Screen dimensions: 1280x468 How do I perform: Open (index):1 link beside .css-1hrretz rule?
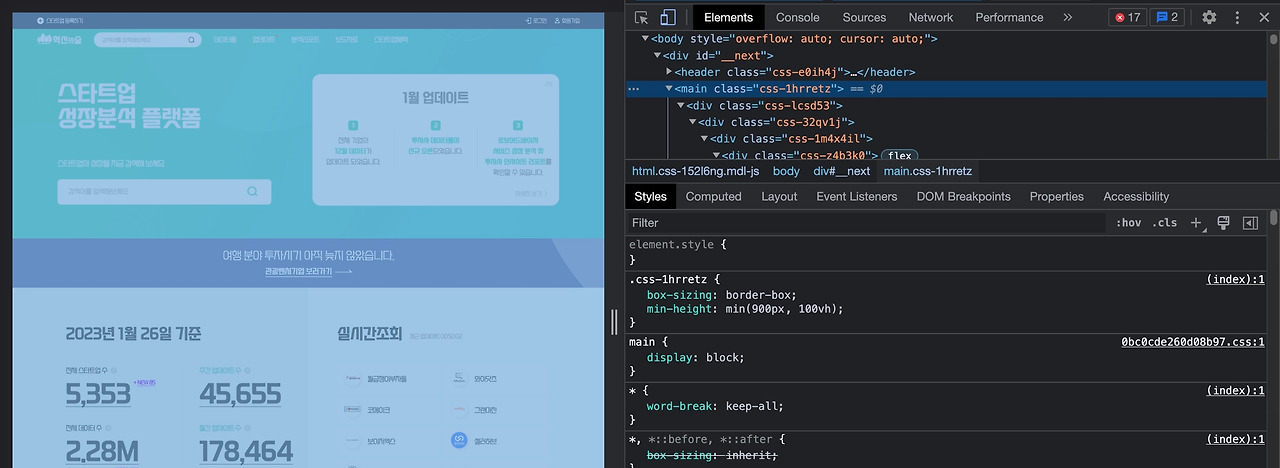(1236, 280)
